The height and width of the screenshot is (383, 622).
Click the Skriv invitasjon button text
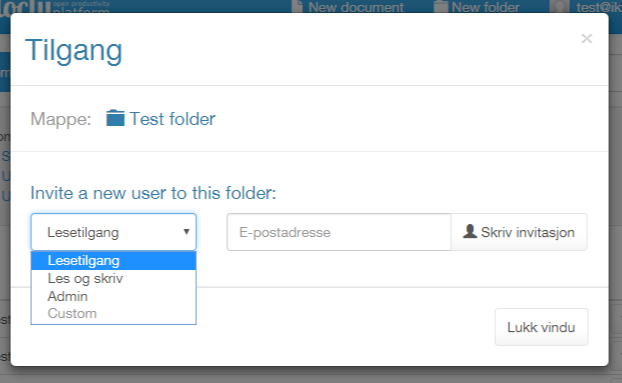[528, 232]
